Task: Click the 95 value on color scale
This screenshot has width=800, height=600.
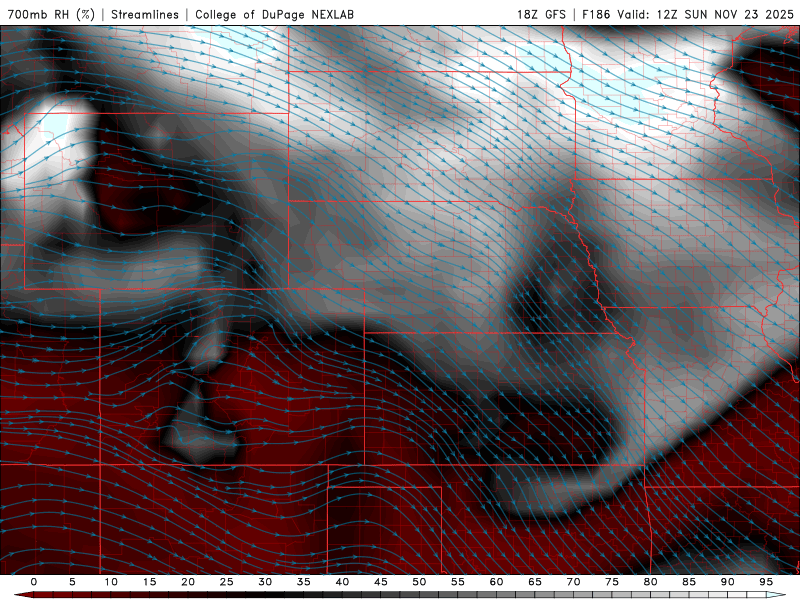Action: pyautogui.click(x=766, y=582)
